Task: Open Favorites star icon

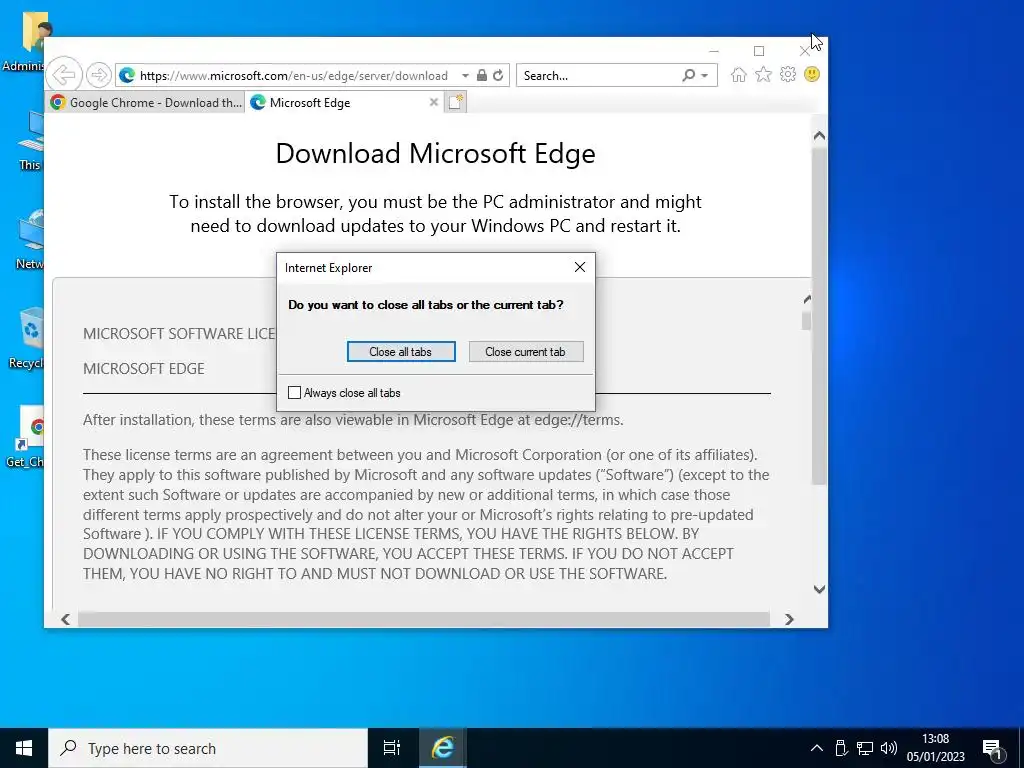Action: pyautogui.click(x=763, y=74)
